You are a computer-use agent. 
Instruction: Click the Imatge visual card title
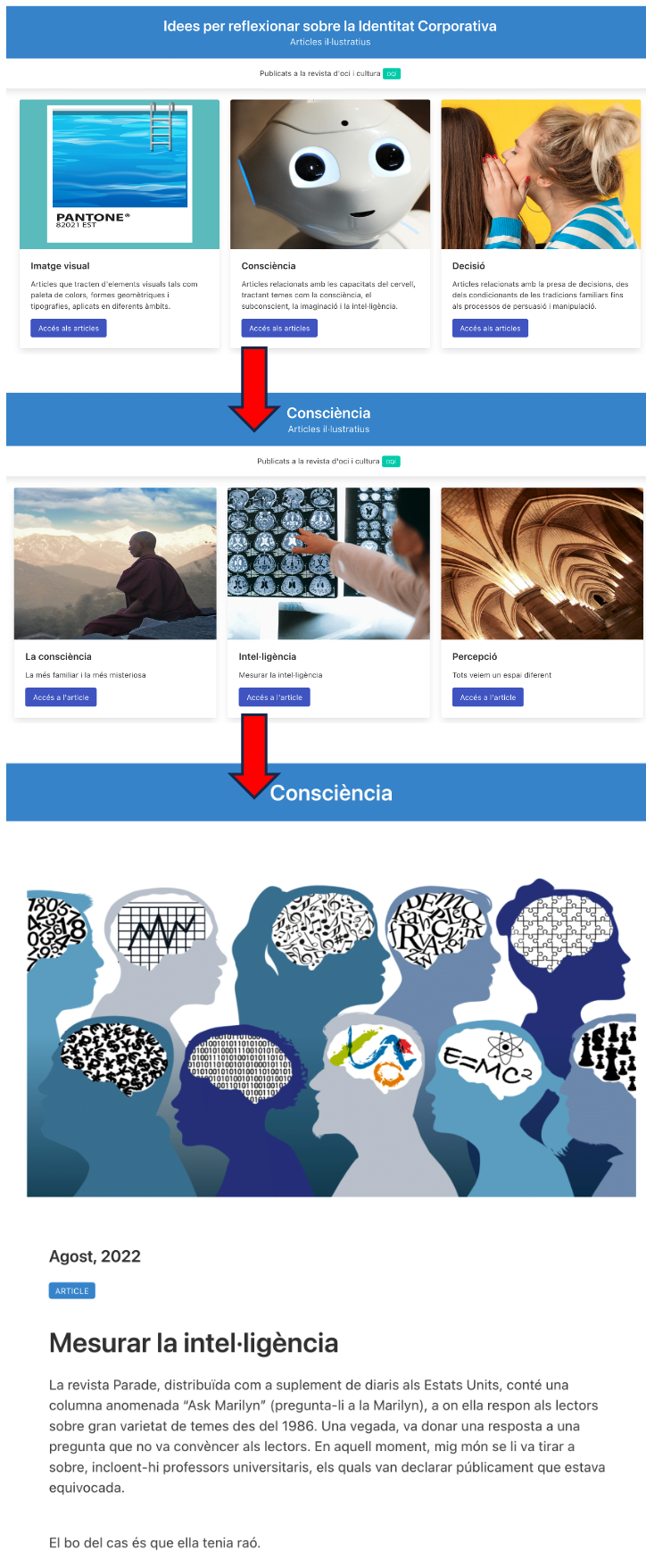tap(60, 266)
